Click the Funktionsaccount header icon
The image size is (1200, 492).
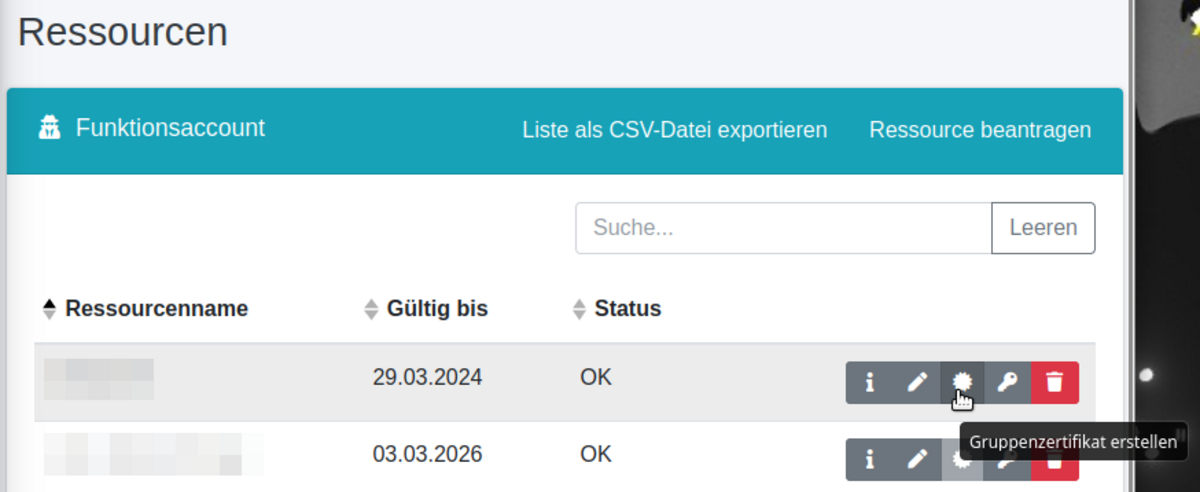[x=50, y=129]
